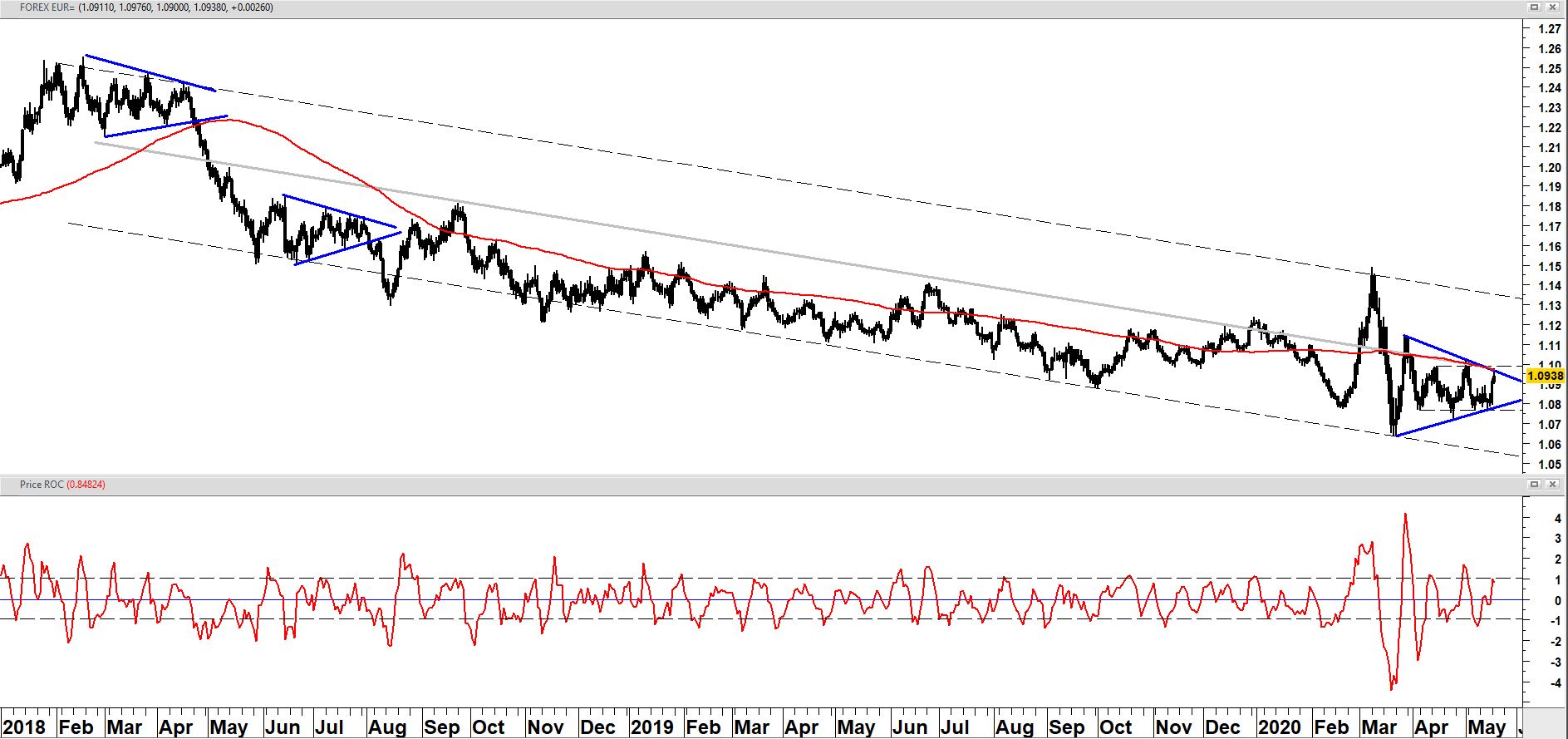
Task: Maximize the FOREX EUR= price pane
Action: coord(1535,7)
